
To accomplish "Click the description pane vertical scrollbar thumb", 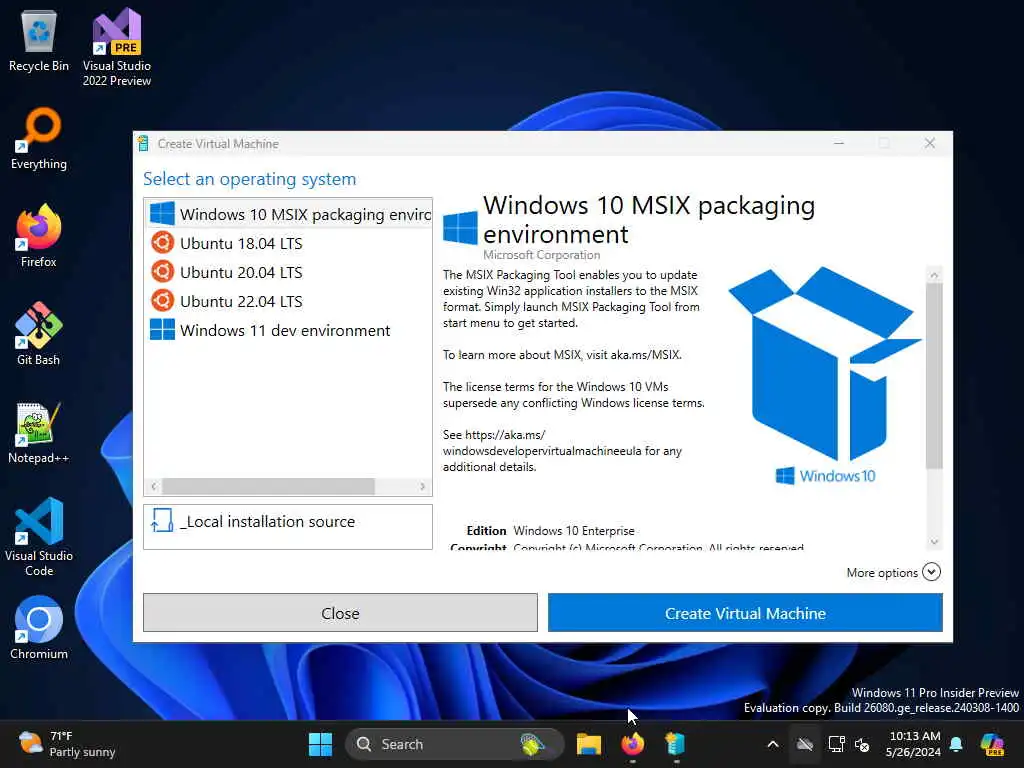I will pyautogui.click(x=934, y=376).
